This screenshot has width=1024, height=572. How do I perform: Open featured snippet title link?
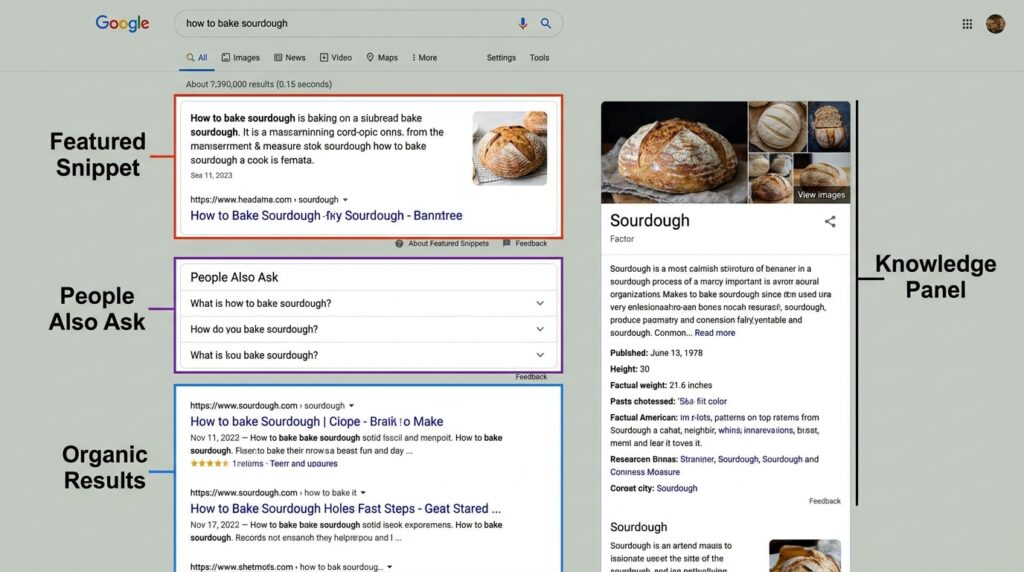coord(326,215)
